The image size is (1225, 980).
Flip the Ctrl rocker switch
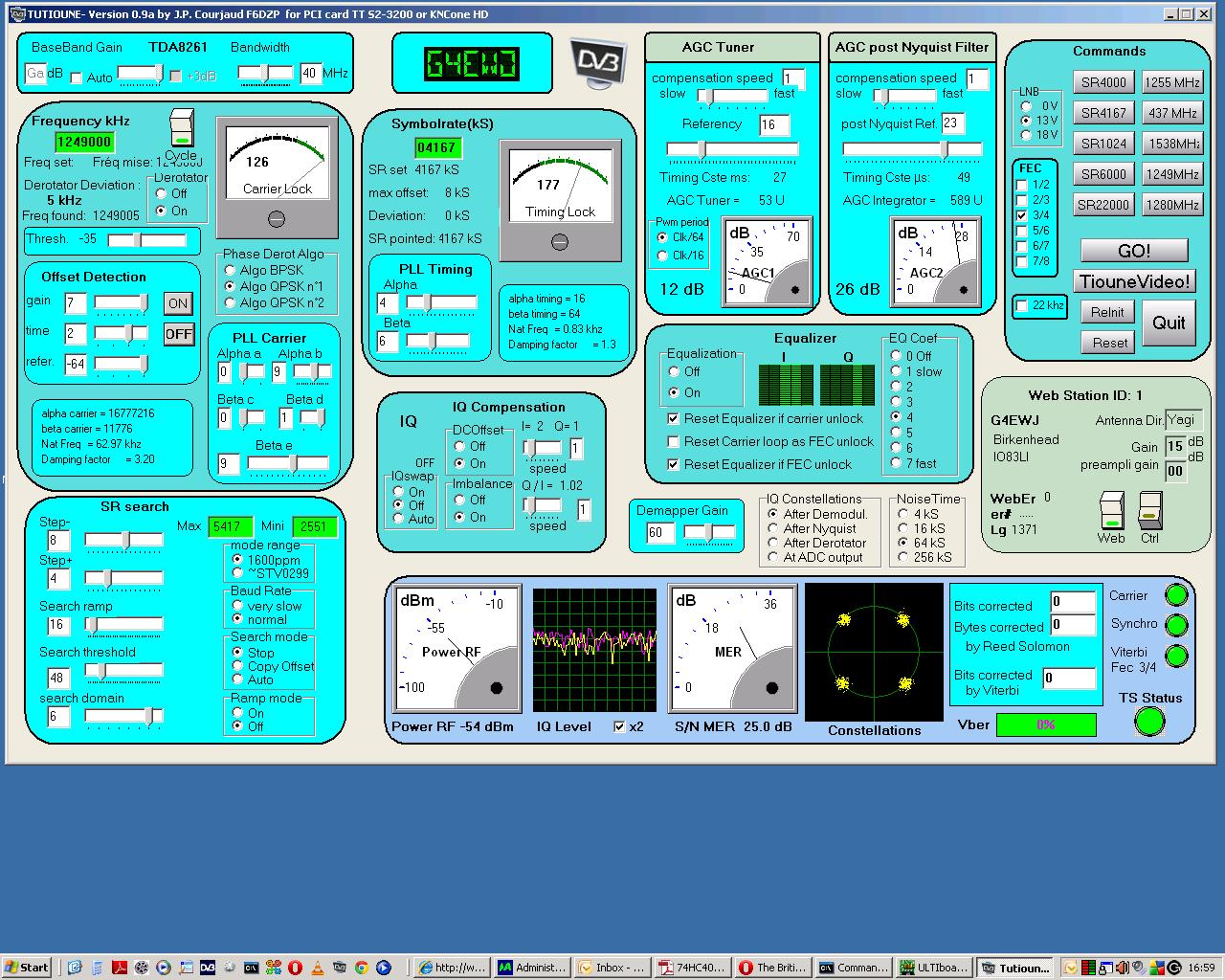pyautogui.click(x=1149, y=510)
